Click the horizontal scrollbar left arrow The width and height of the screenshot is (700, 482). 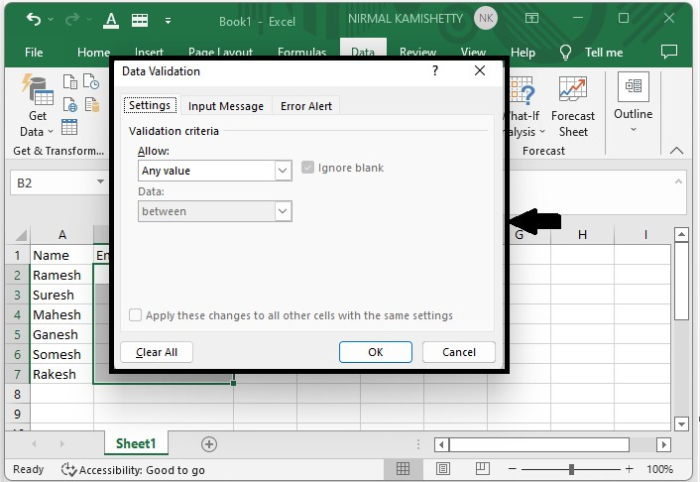(x=442, y=445)
